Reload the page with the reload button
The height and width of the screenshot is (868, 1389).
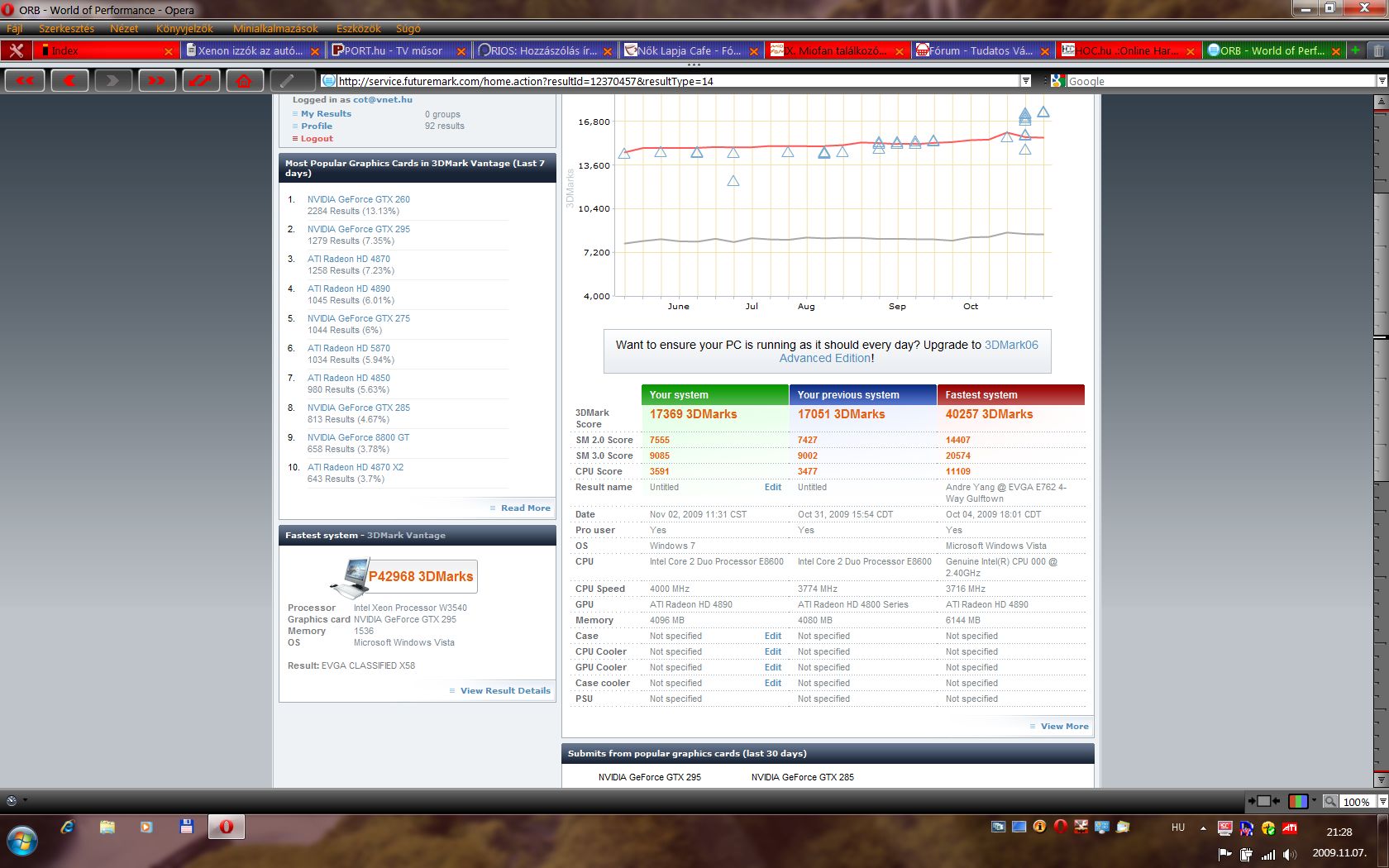[201, 80]
